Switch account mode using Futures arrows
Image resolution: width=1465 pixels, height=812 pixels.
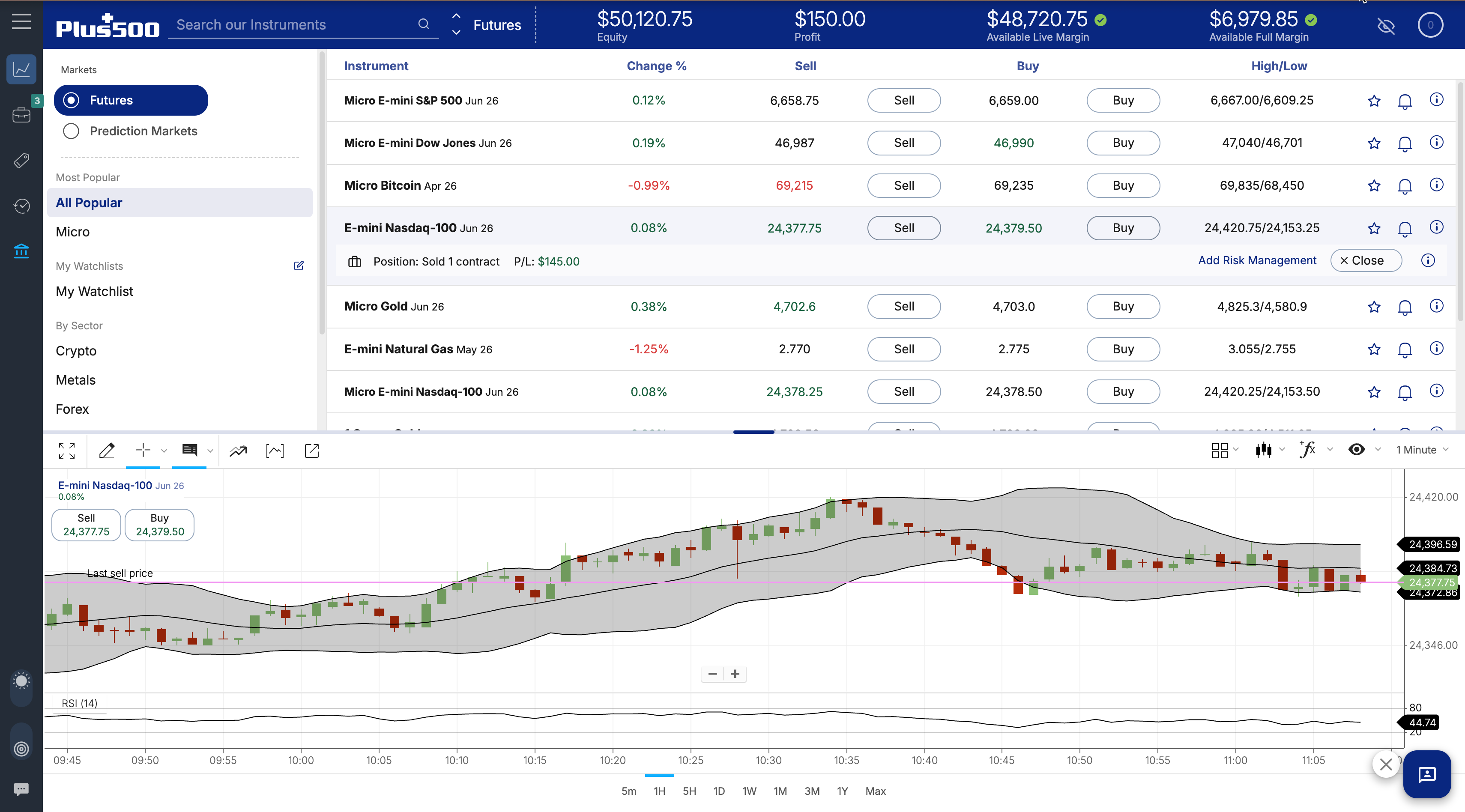tap(456, 24)
